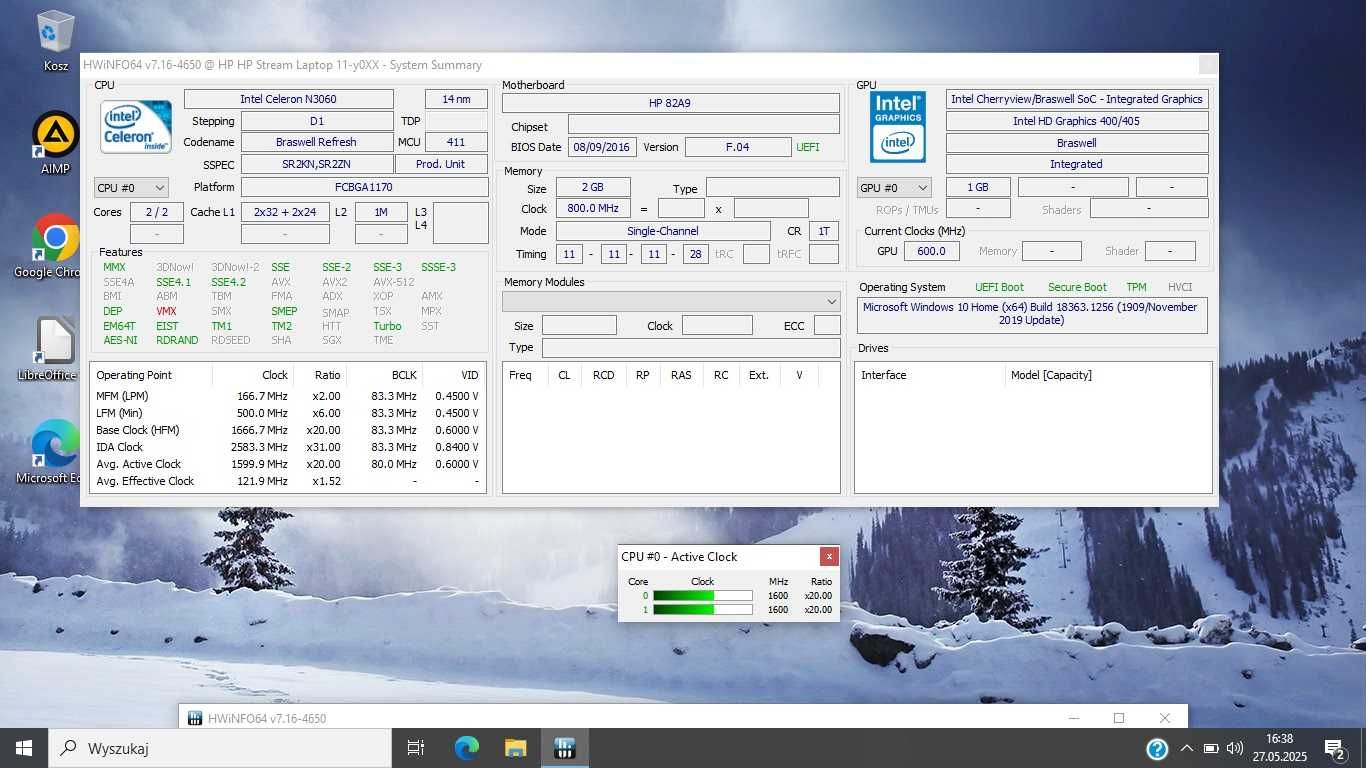Image resolution: width=1366 pixels, height=768 pixels.
Task: Click the F.04 BIOS version field
Action: (x=739, y=147)
